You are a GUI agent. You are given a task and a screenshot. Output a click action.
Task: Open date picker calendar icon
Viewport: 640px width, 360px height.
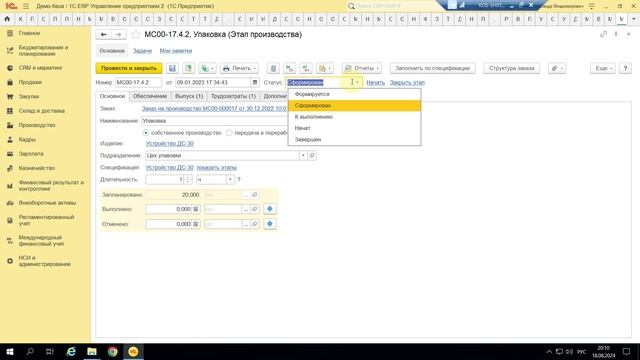click(255, 82)
